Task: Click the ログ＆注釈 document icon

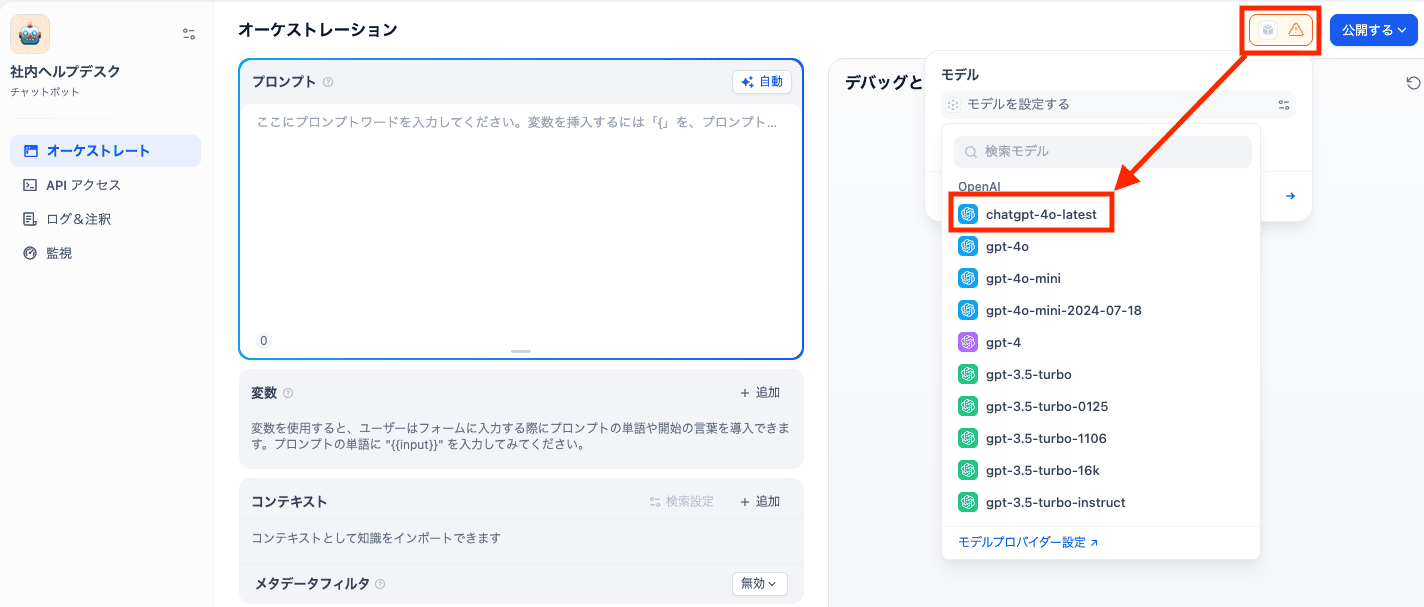Action: pos(30,219)
